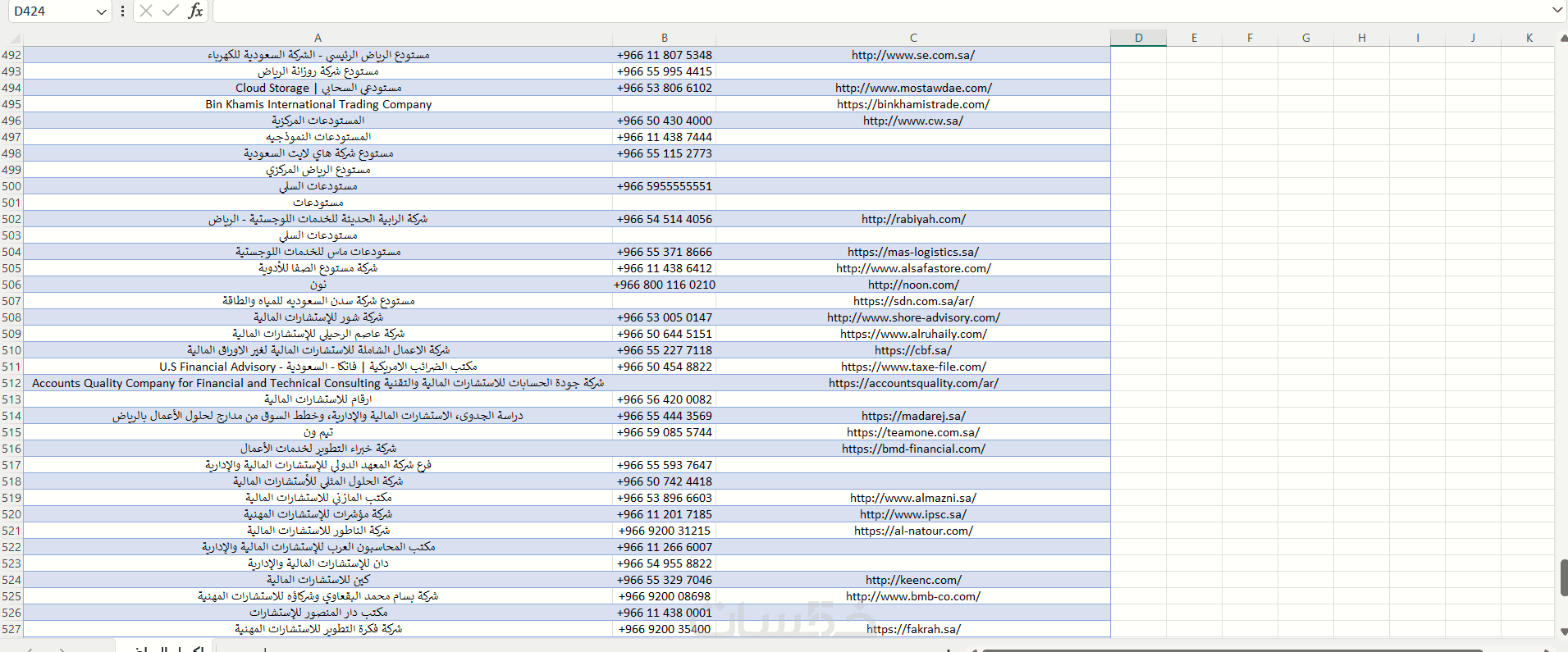Open link http://www.bmb-co.com/

click(x=913, y=596)
